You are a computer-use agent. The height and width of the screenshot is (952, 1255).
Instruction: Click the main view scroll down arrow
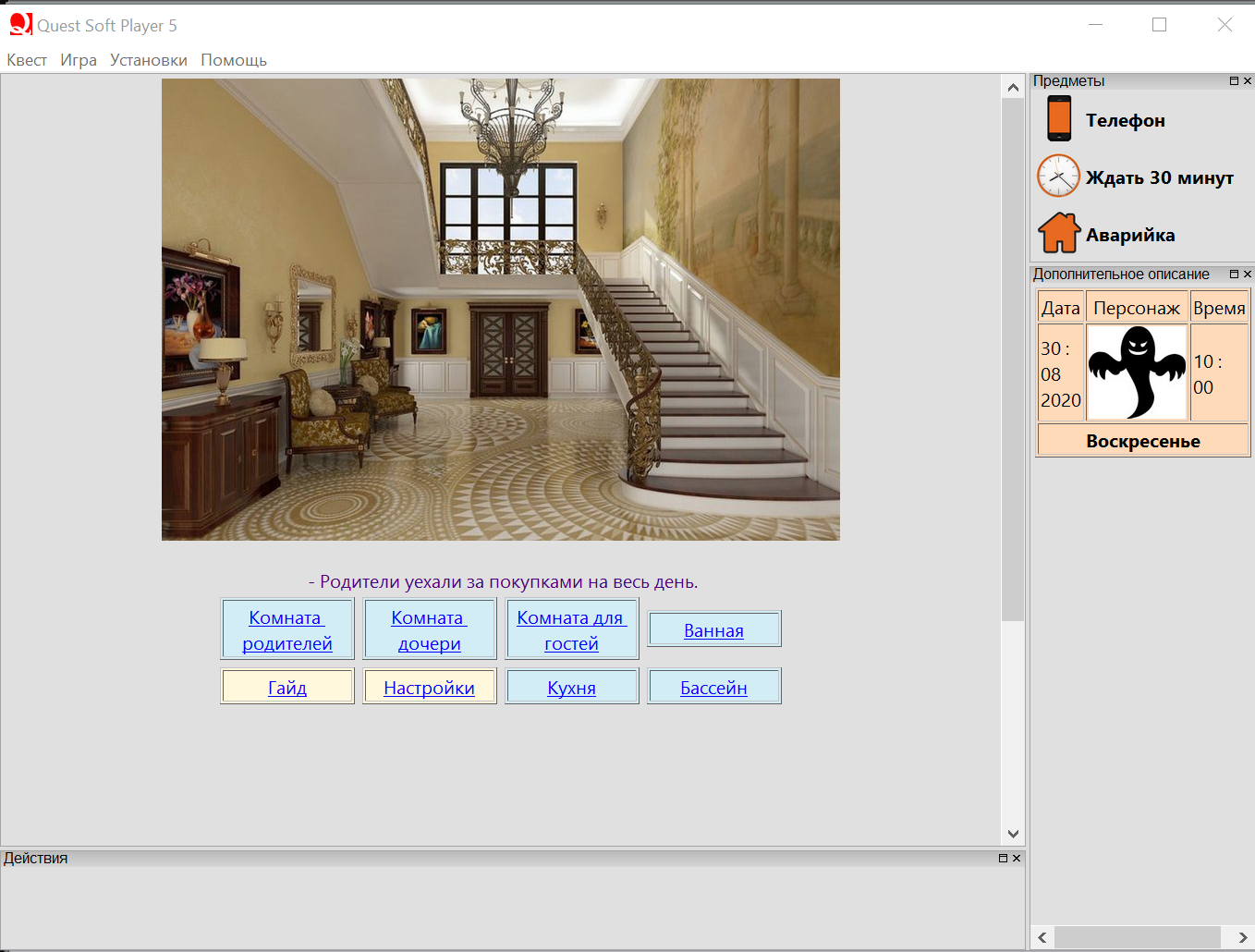tap(1013, 834)
